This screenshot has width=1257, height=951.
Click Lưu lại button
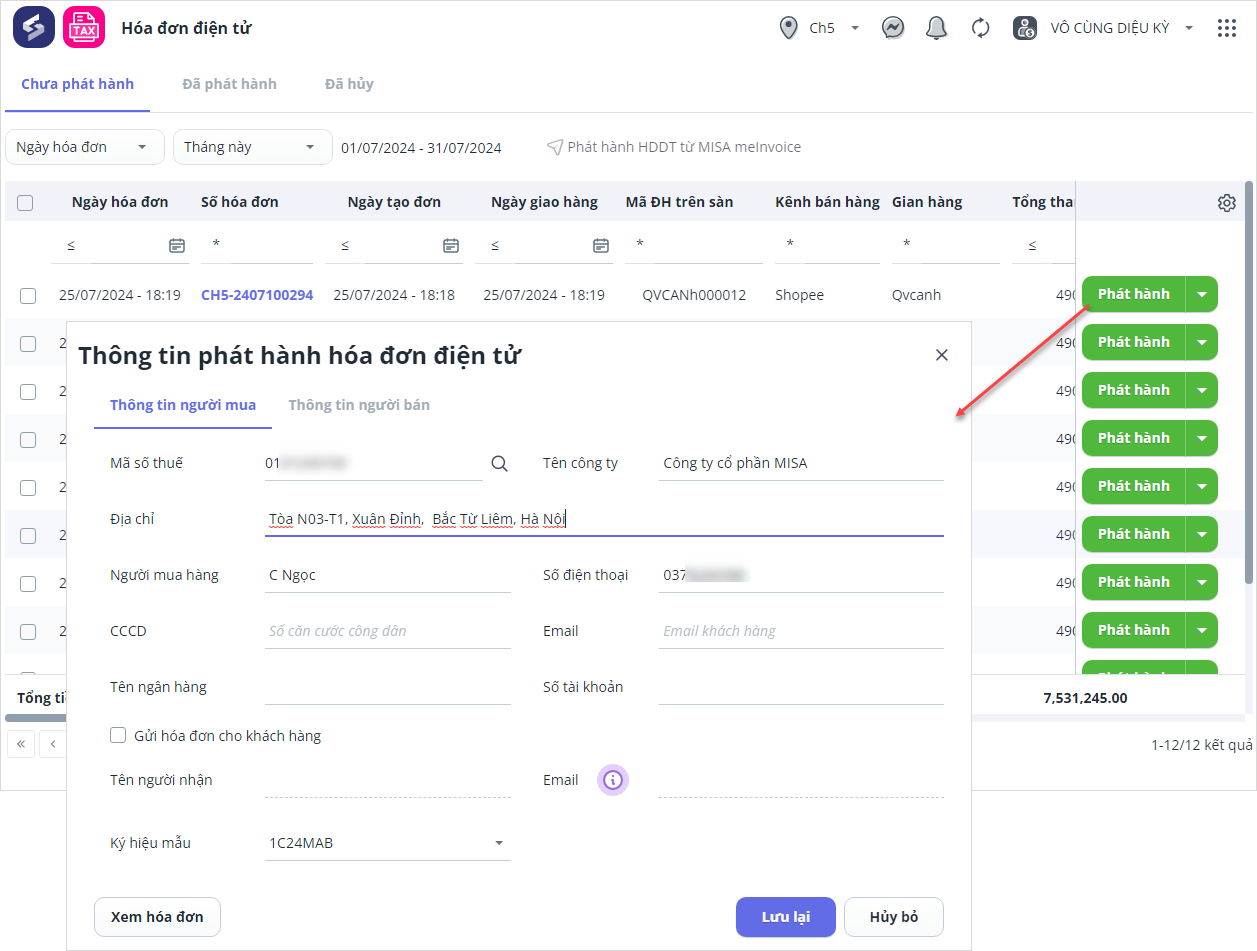[786, 917]
